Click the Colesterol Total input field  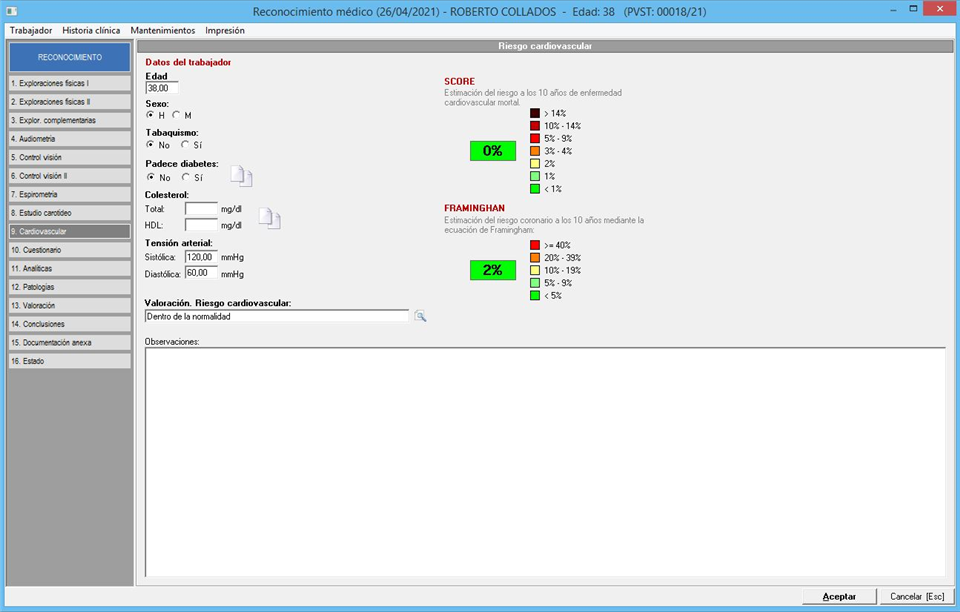[x=201, y=209]
